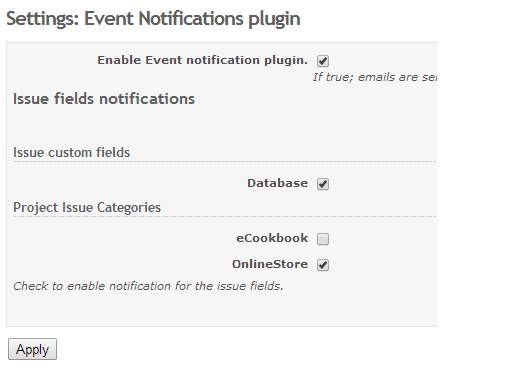Screen dimensions: 510x368
Task: Click the 'Settings: Event Notifications plugin' page title
Action: tap(153, 19)
